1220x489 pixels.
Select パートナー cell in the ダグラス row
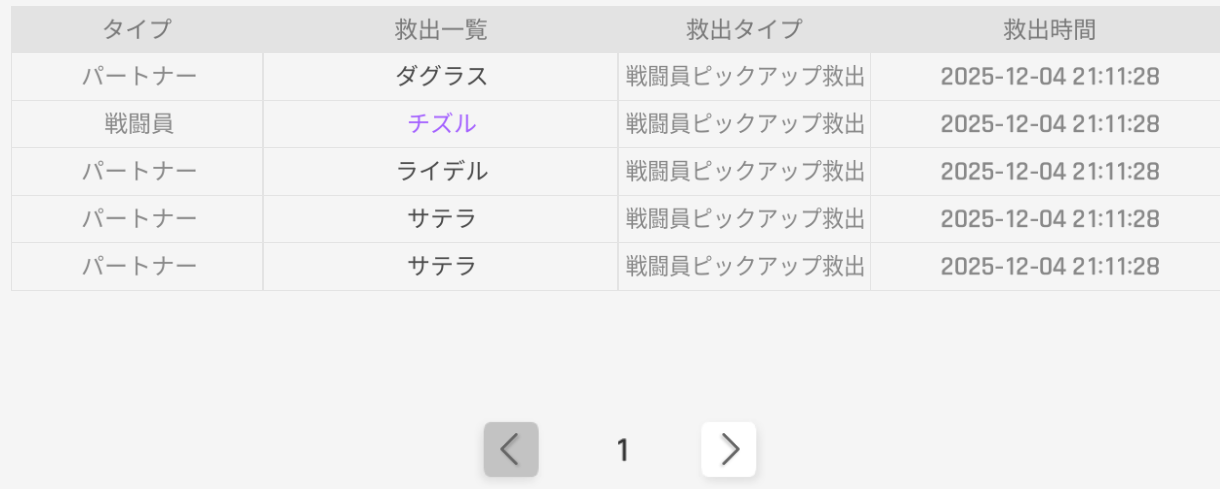(138, 76)
